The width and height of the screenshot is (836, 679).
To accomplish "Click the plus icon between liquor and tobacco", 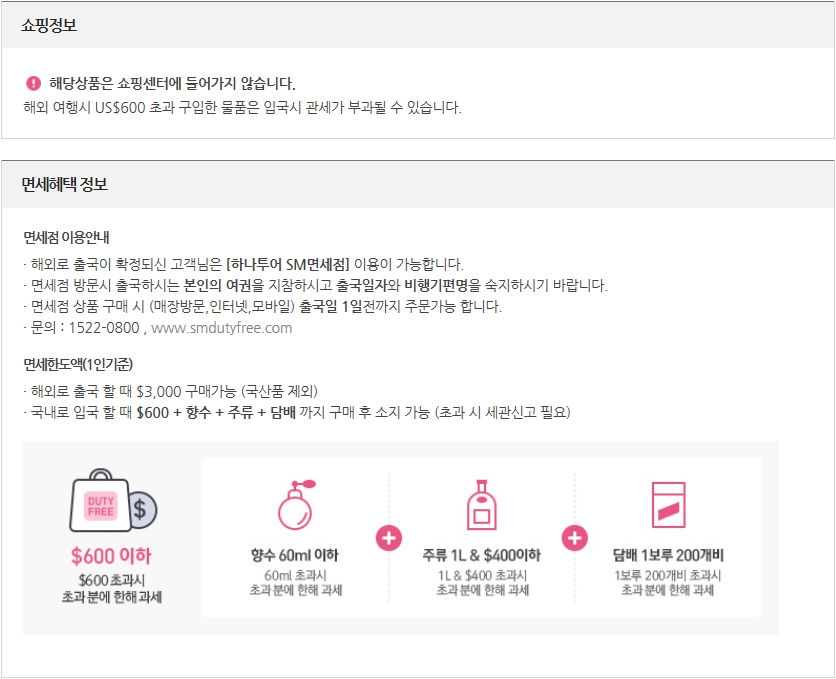I will click(x=575, y=538).
